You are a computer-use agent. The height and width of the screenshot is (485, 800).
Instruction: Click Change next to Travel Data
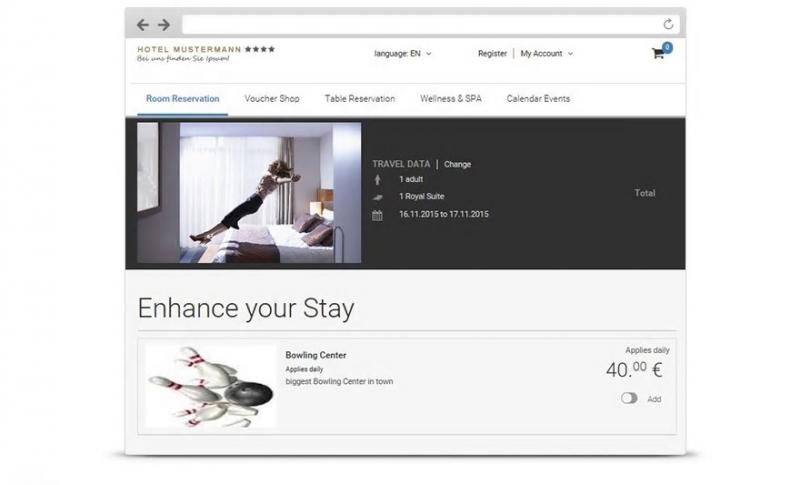click(458, 164)
